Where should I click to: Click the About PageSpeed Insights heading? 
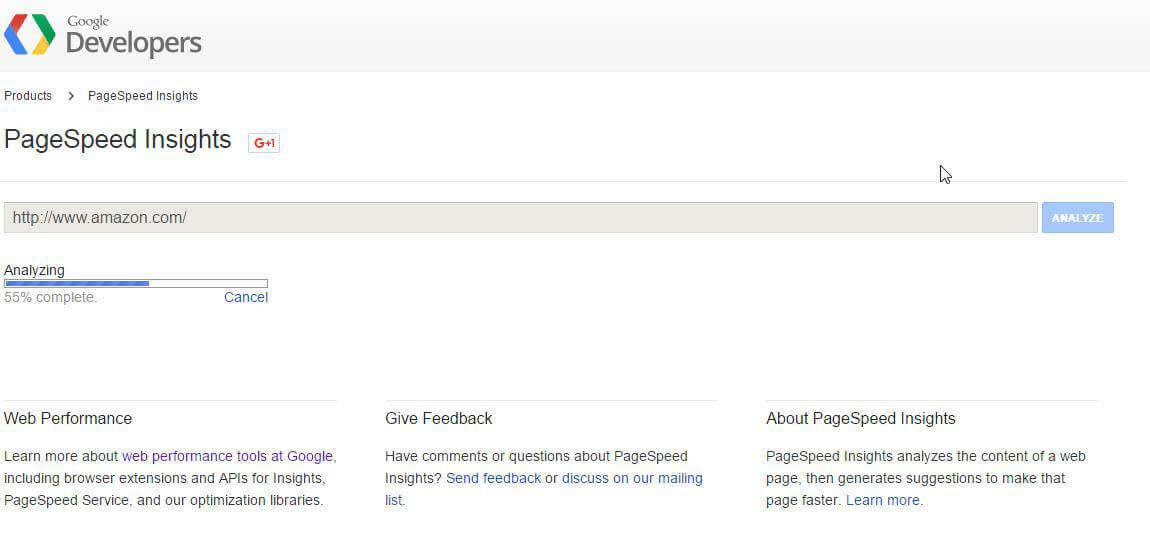tap(861, 419)
